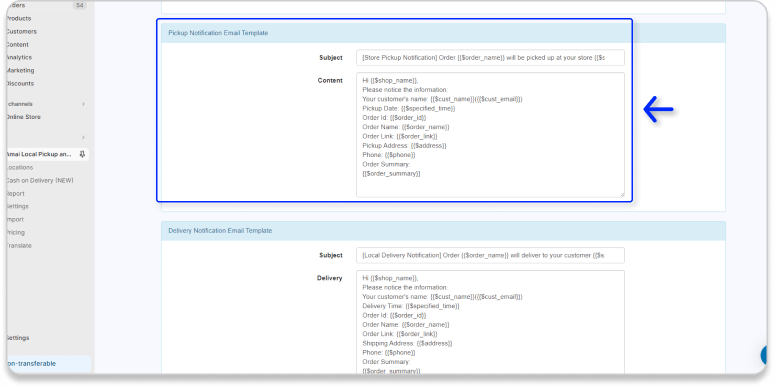Screen dimensions: 775x387
Task: Grab the Content textarea resize handle
Action: [622, 194]
